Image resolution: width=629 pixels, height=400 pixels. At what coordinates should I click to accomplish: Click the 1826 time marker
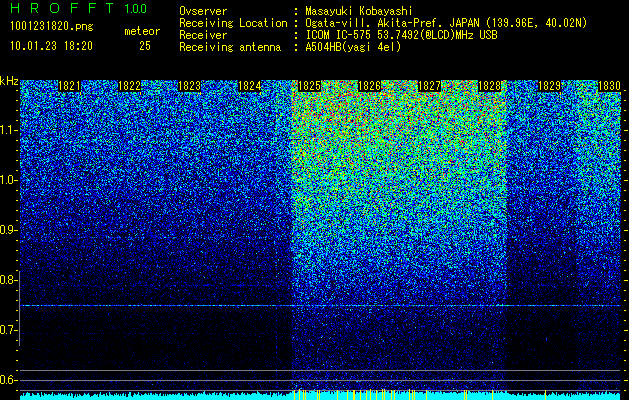point(369,86)
